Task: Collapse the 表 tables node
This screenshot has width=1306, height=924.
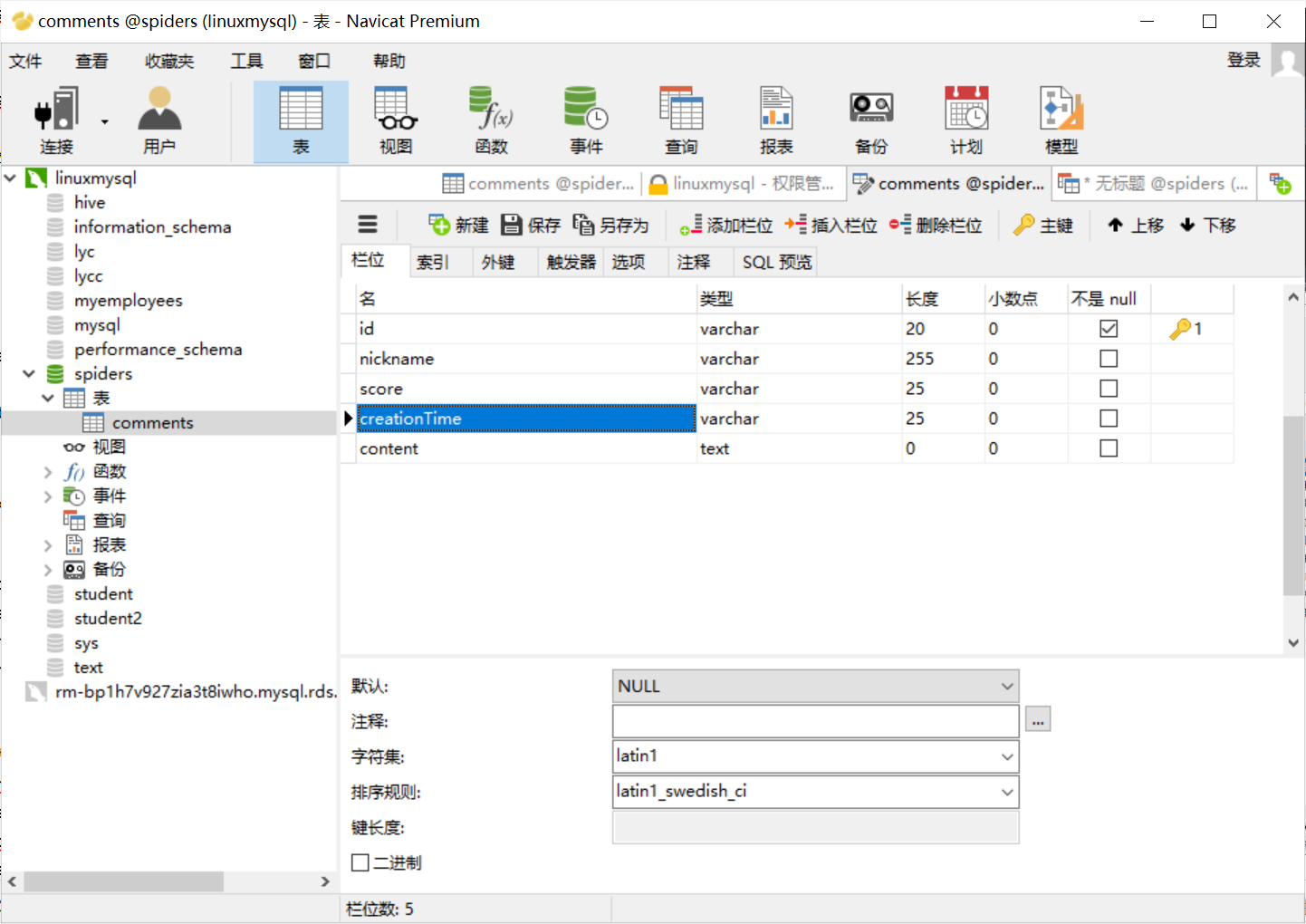Action: [48, 398]
